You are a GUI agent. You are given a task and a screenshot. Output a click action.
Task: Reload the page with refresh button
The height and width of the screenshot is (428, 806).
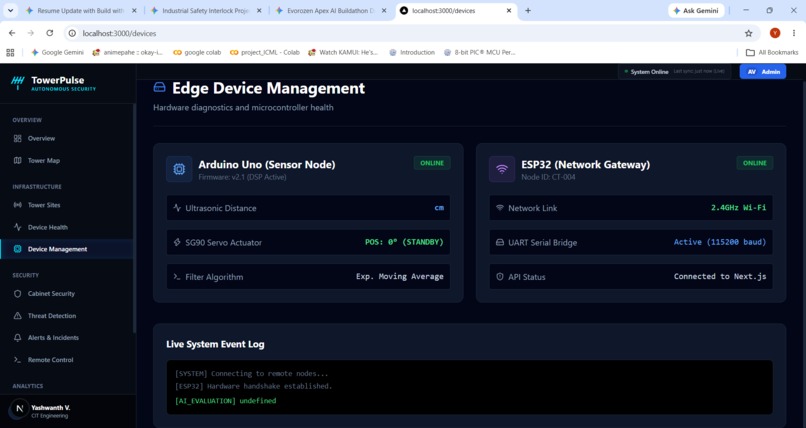point(49,33)
